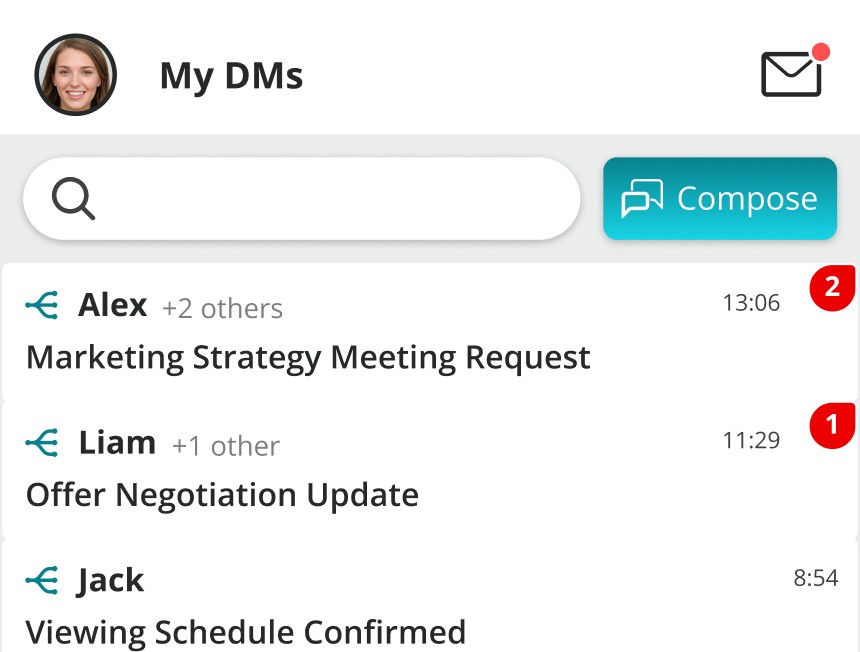860x652 pixels.
Task: Click the chat bubbles icon in Compose
Action: (x=642, y=199)
